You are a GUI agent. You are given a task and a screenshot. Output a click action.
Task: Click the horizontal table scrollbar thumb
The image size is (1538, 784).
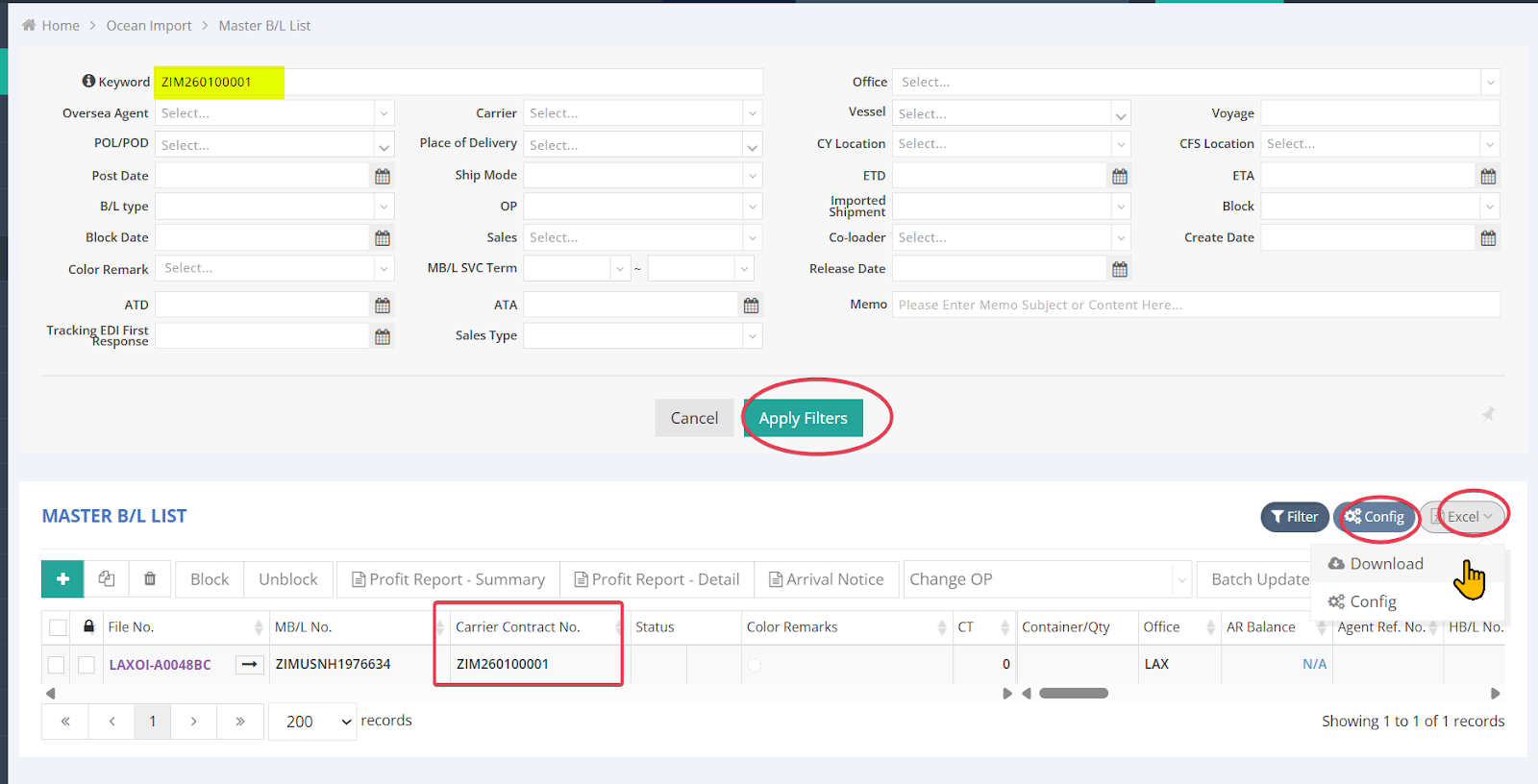click(1074, 694)
